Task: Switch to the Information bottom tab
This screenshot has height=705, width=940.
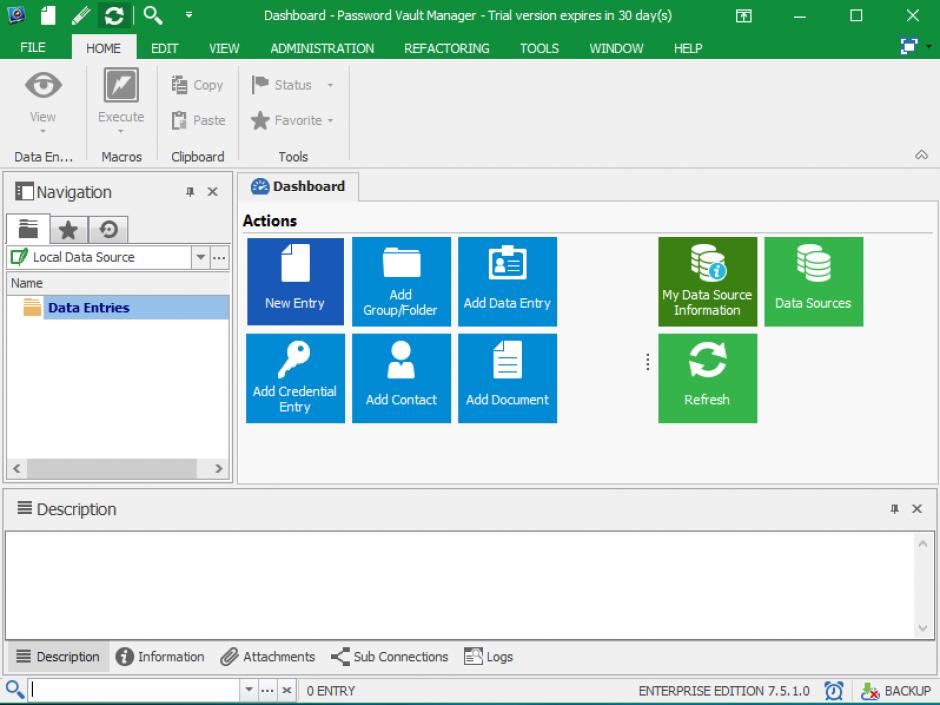Action: pos(161,656)
